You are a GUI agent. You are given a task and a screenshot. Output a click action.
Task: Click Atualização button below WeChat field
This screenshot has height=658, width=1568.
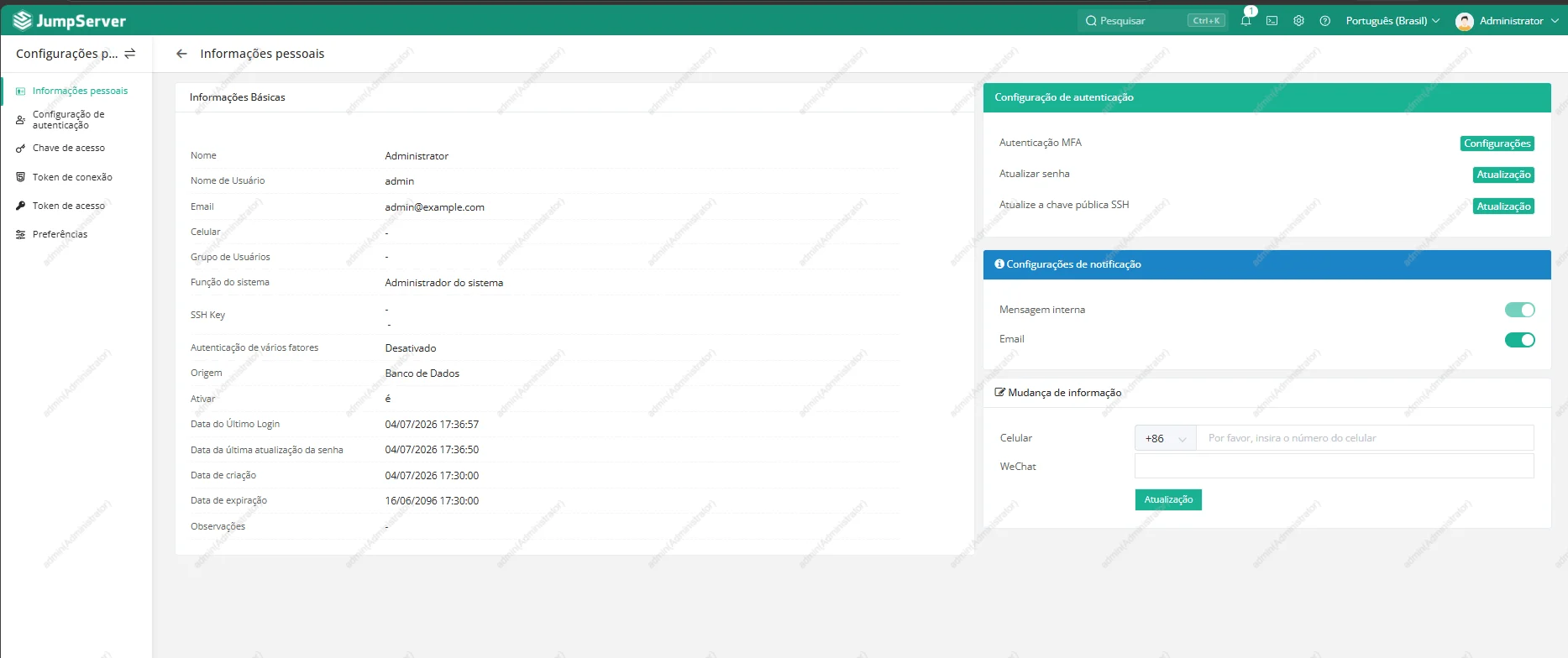1168,499
